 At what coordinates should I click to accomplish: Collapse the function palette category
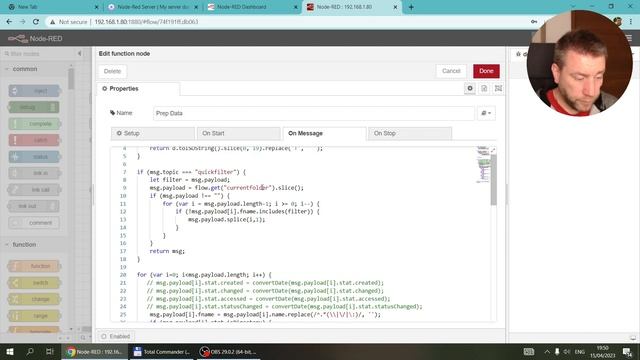[24, 244]
